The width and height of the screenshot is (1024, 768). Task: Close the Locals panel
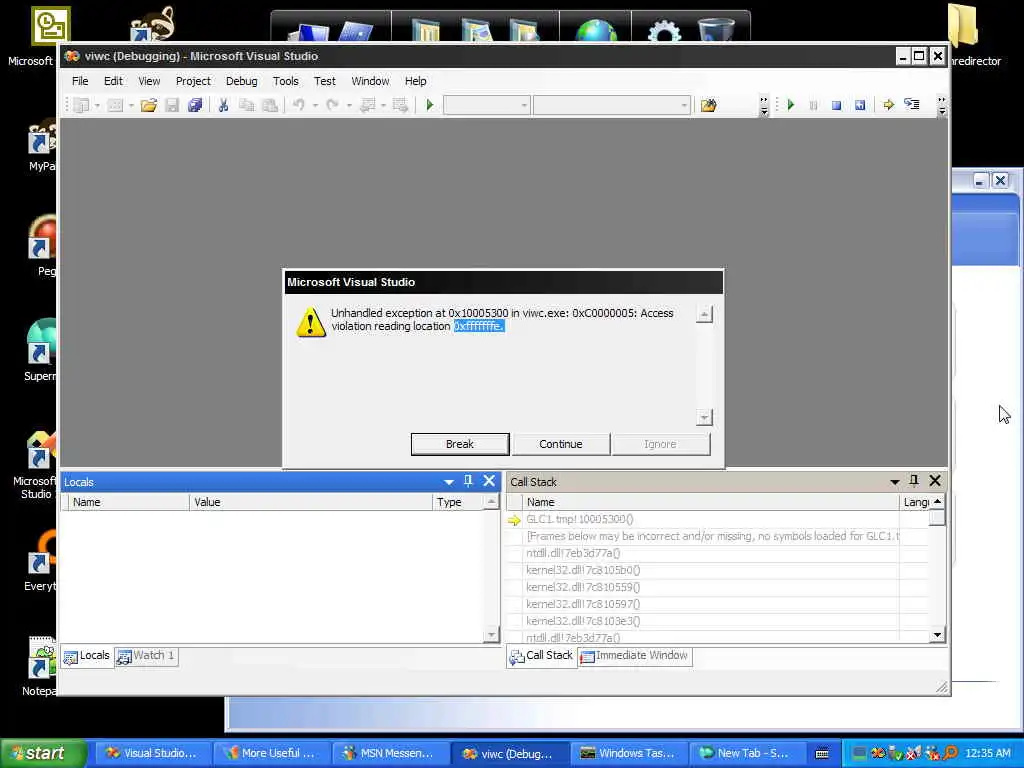(489, 481)
